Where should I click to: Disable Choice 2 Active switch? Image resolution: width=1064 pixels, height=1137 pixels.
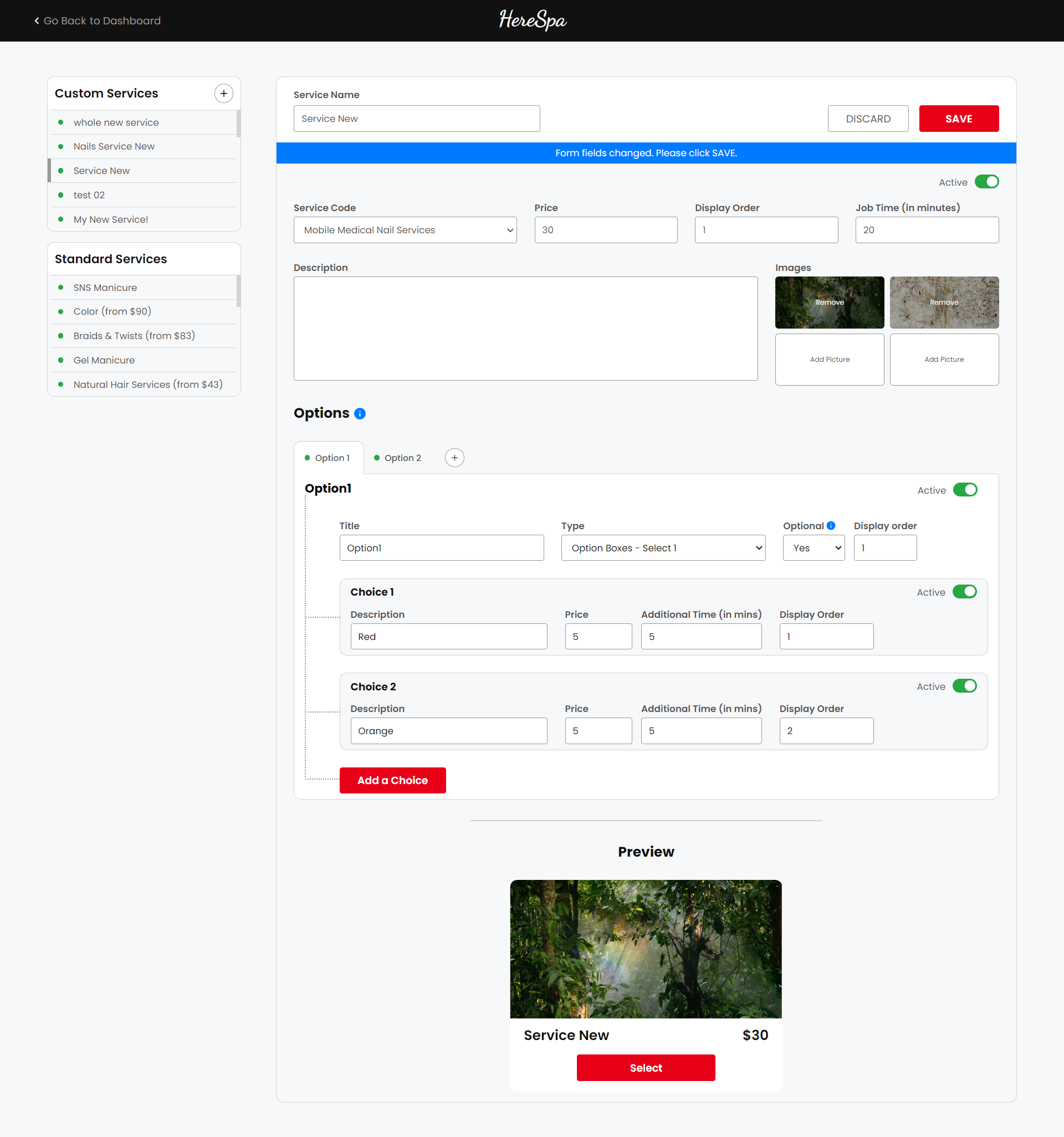click(965, 686)
